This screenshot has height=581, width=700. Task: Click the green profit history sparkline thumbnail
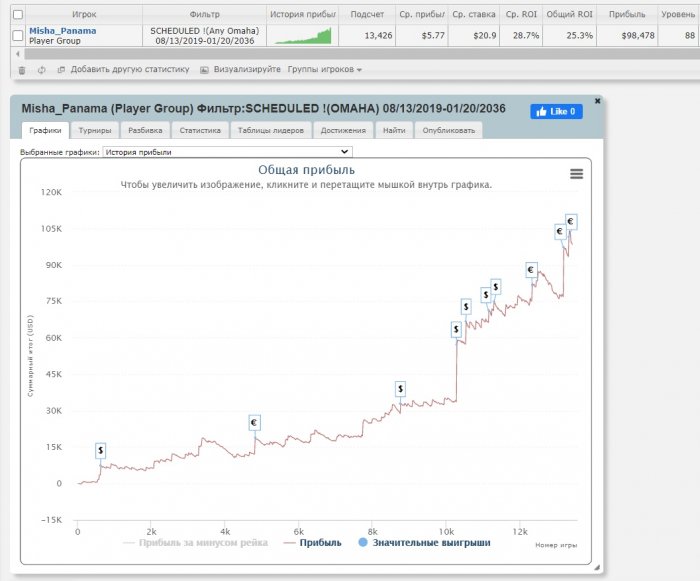click(x=303, y=36)
